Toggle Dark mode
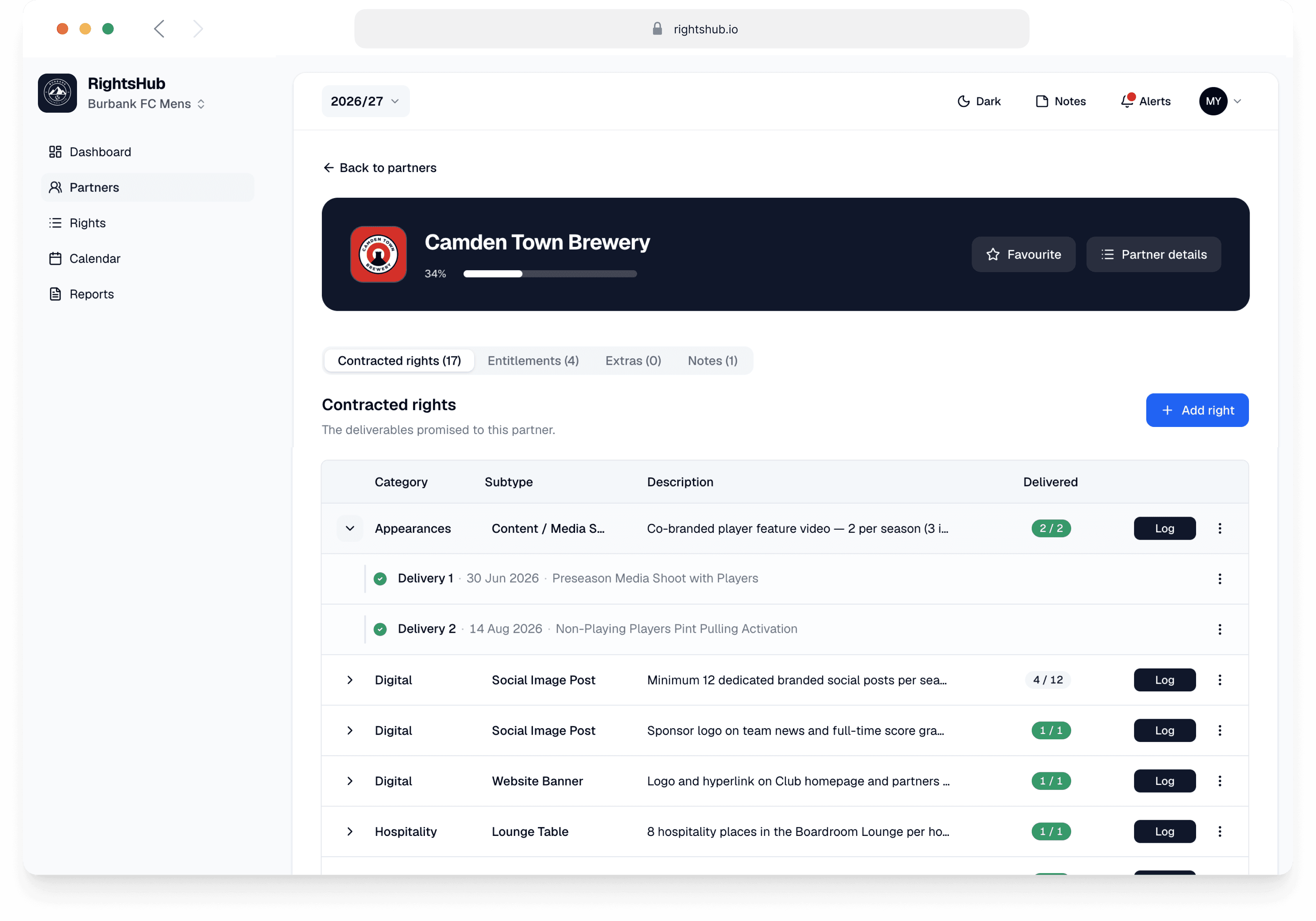 979,101
